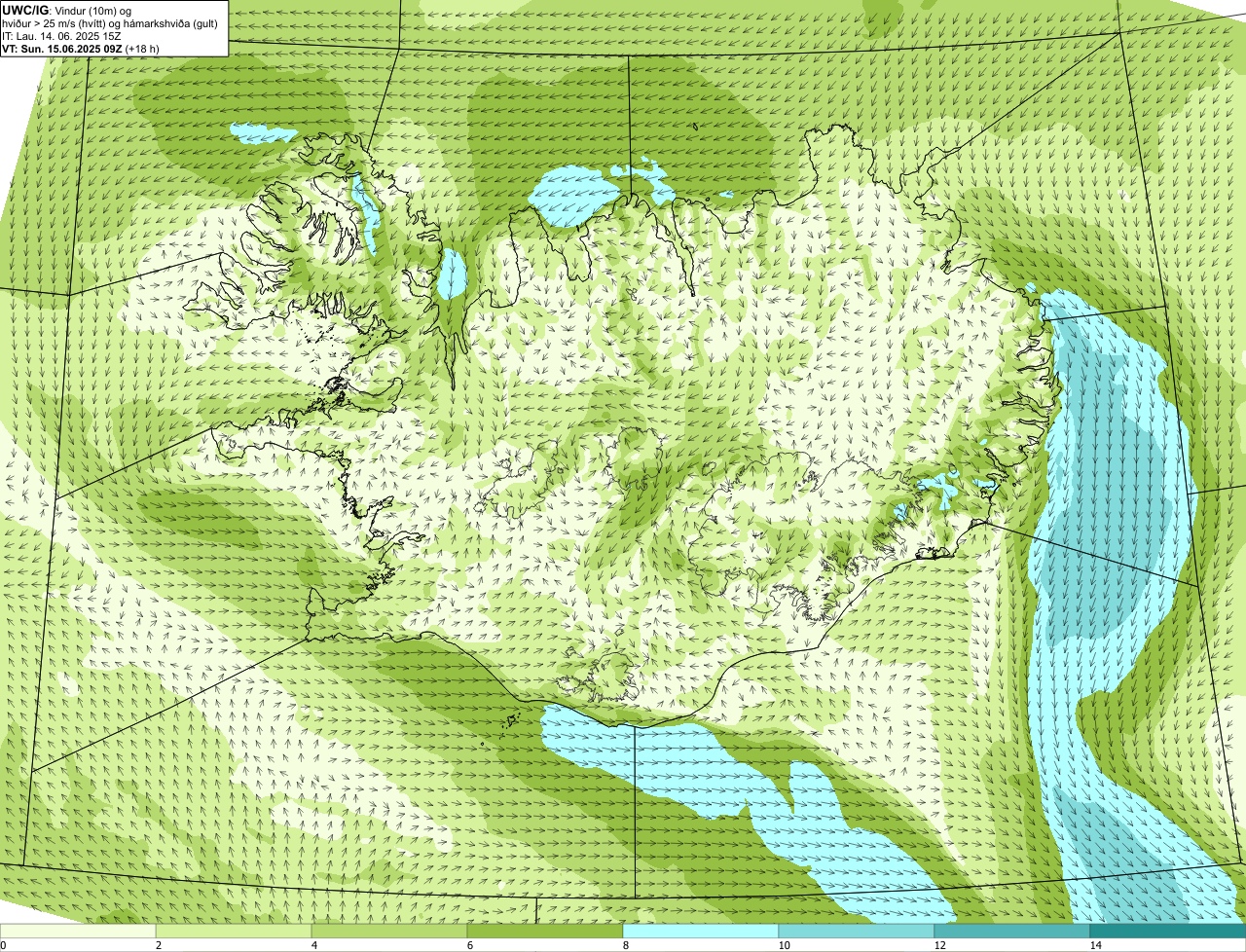The height and width of the screenshot is (952, 1246).
Task: Click the "10" label on the wind scale
Action: point(783,945)
